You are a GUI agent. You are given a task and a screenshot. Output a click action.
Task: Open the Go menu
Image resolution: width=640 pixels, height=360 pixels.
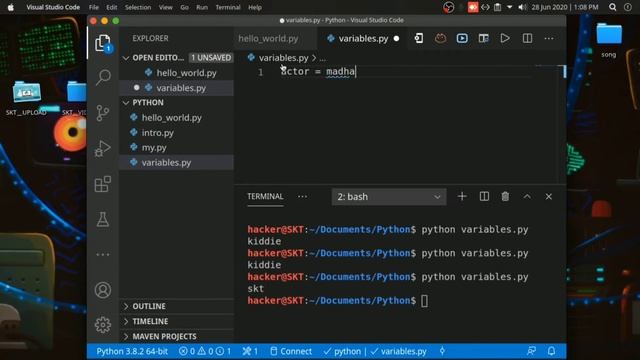184,7
